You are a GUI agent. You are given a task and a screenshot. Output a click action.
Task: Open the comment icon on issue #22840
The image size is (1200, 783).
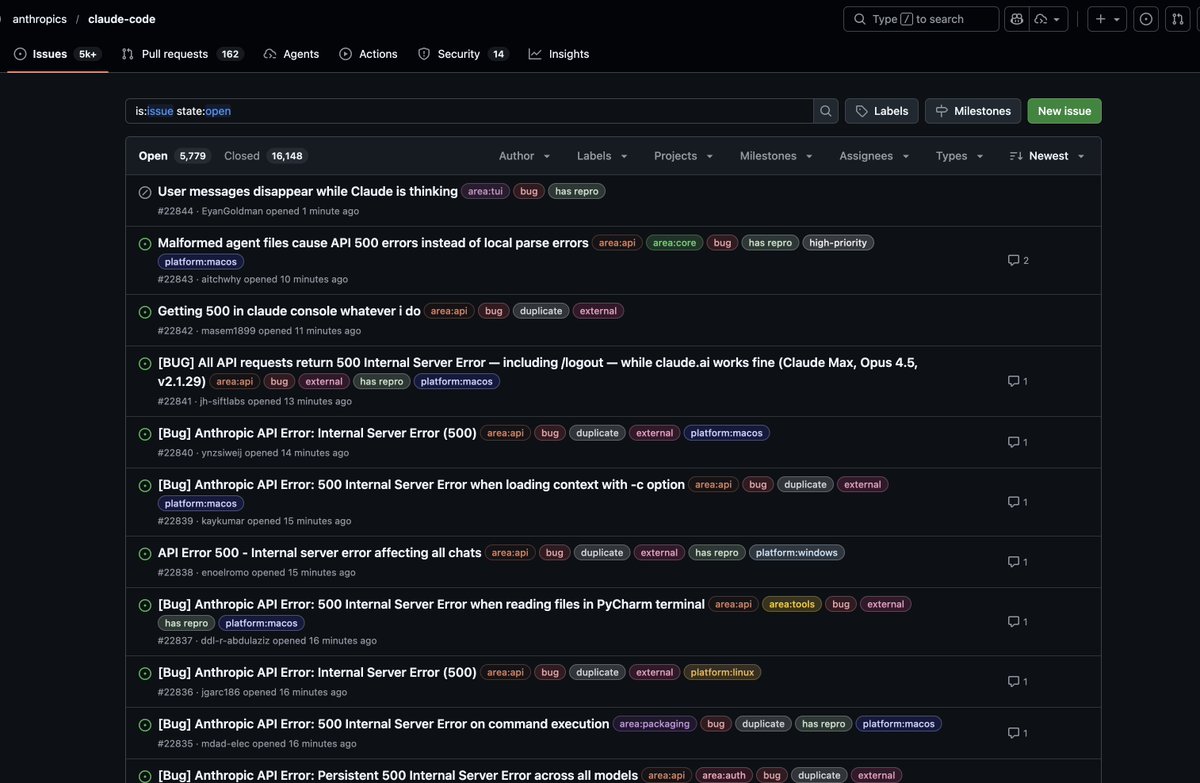1018,442
